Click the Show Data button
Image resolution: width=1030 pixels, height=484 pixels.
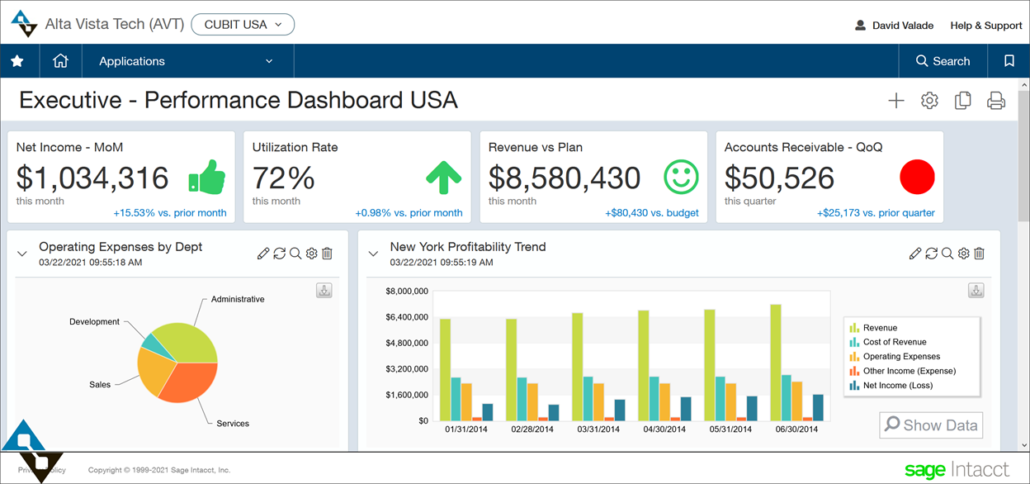pyautogui.click(x=931, y=425)
